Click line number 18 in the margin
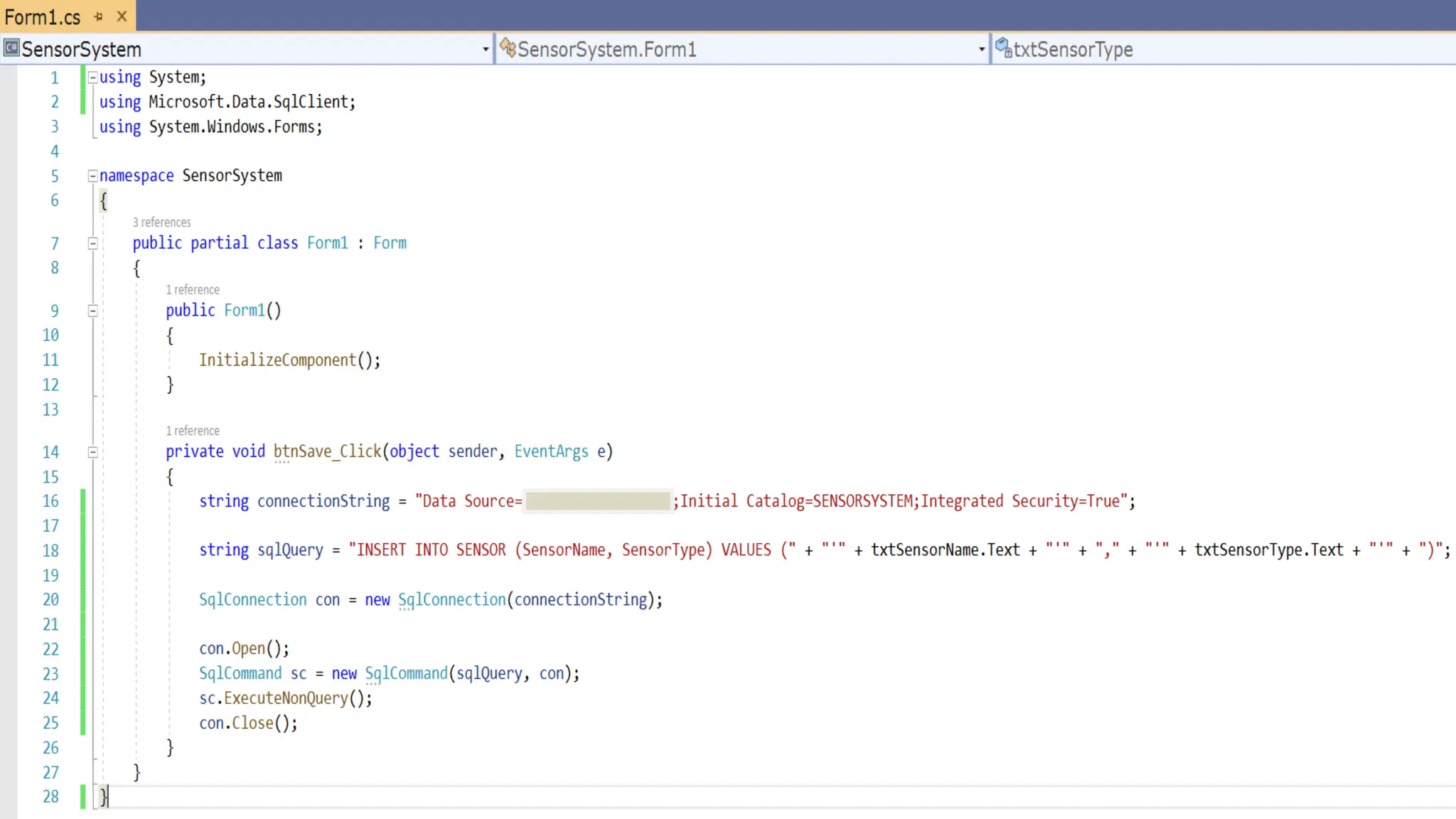Viewport: 1456px width, 819px height. [50, 551]
